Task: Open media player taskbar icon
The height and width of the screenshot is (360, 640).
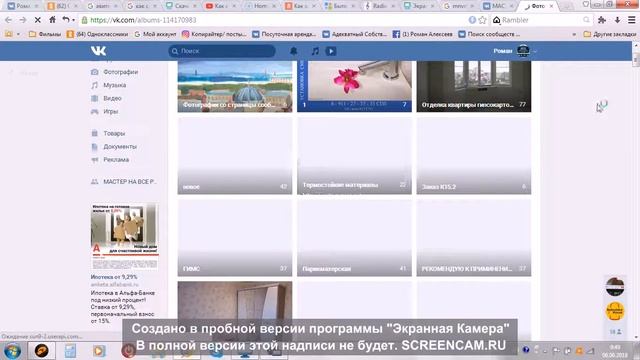Action: point(99,351)
